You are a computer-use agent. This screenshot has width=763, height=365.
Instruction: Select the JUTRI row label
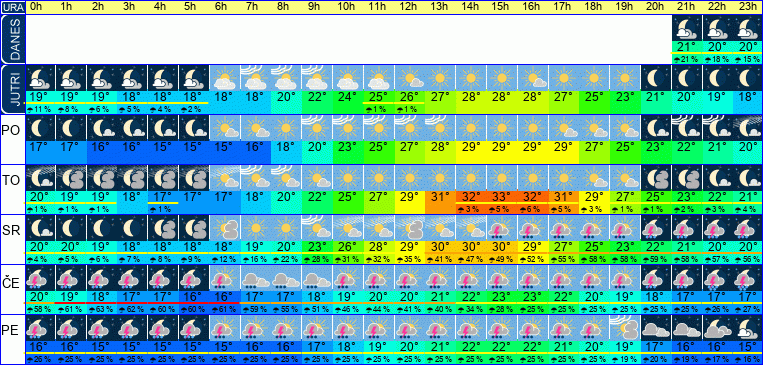(13, 89)
